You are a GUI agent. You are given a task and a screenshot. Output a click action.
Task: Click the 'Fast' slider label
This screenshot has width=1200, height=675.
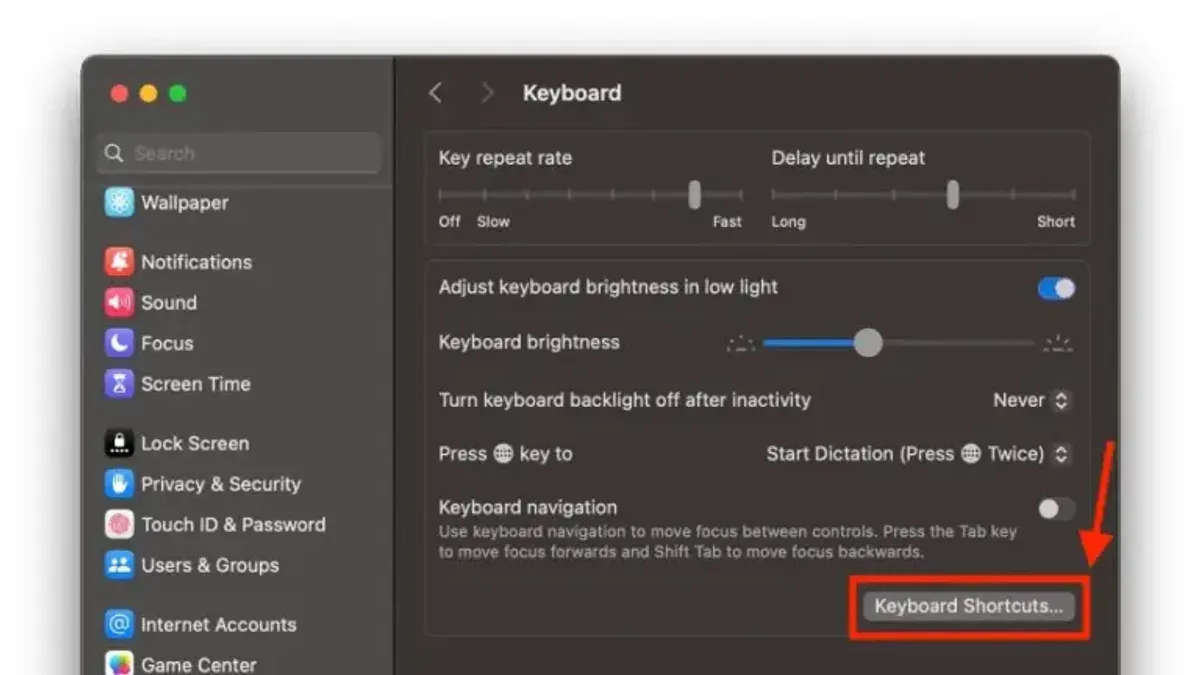(x=727, y=222)
